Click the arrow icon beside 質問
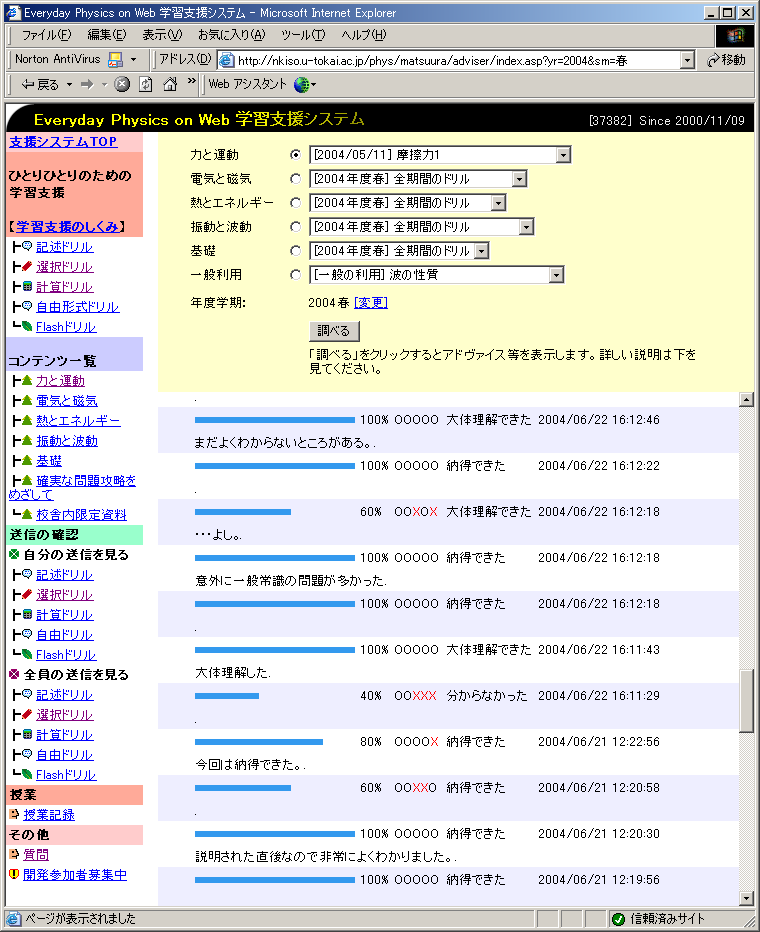This screenshot has width=760, height=932. [14, 854]
